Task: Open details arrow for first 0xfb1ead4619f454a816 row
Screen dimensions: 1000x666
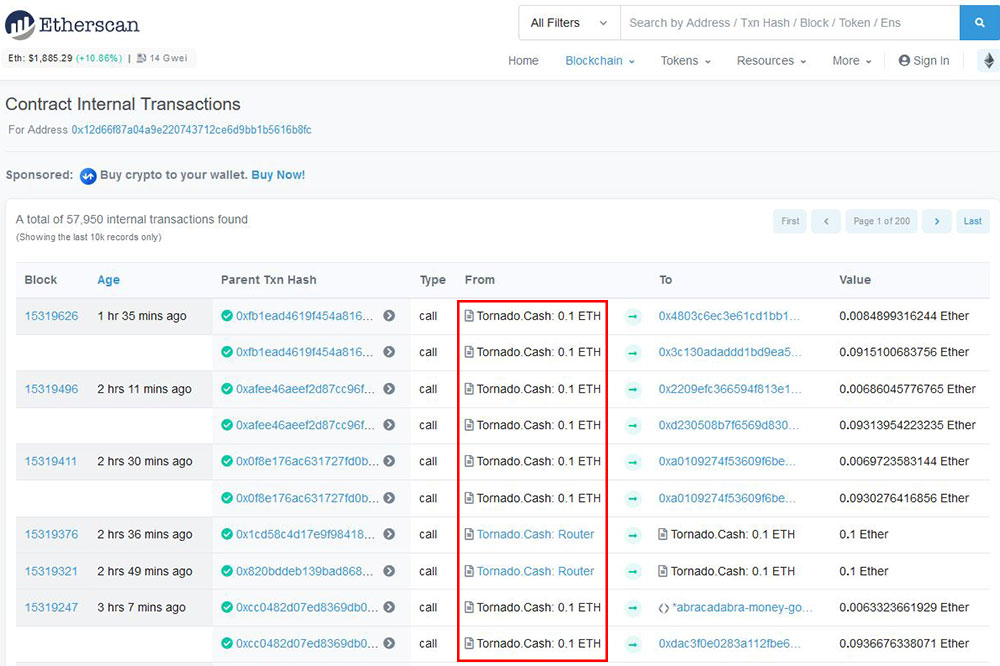Action: pyautogui.click(x=389, y=316)
